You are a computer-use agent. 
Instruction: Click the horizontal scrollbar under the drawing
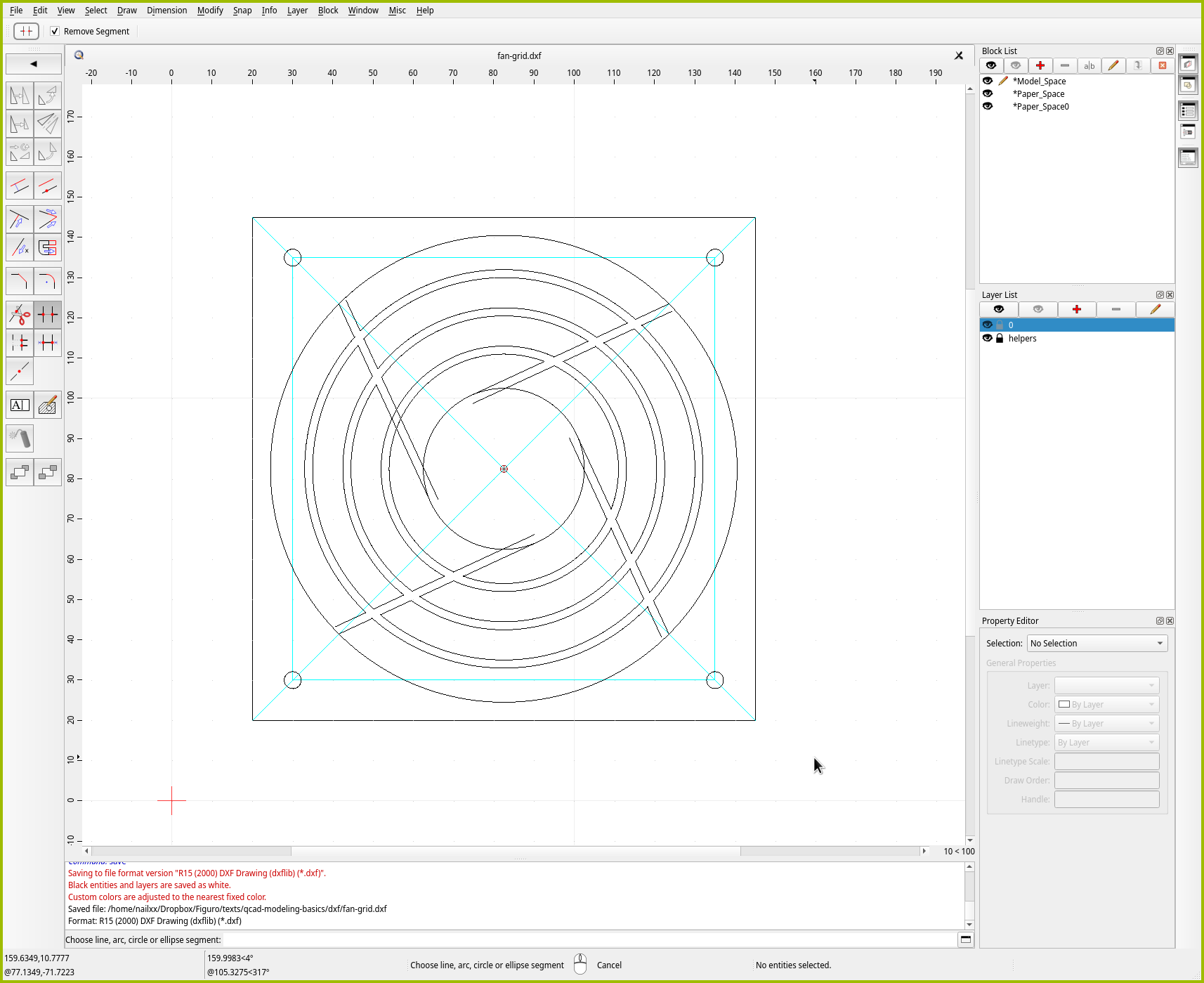515,852
